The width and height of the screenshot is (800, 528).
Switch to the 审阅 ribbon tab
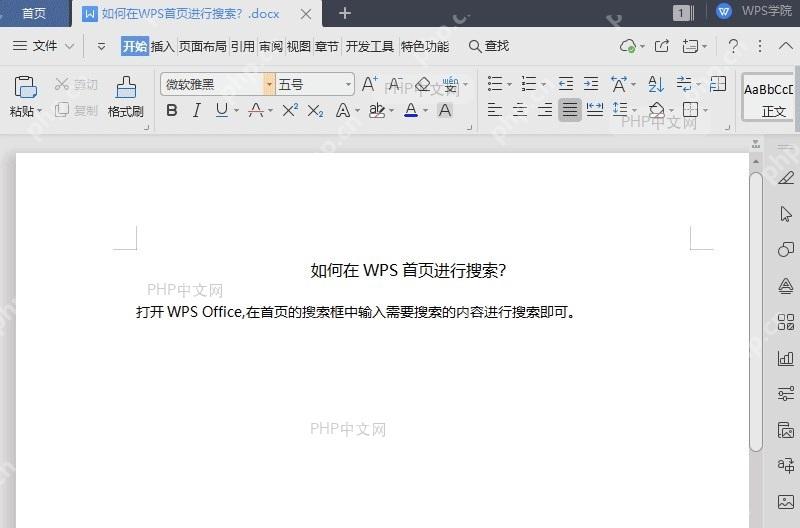[x=270, y=46]
